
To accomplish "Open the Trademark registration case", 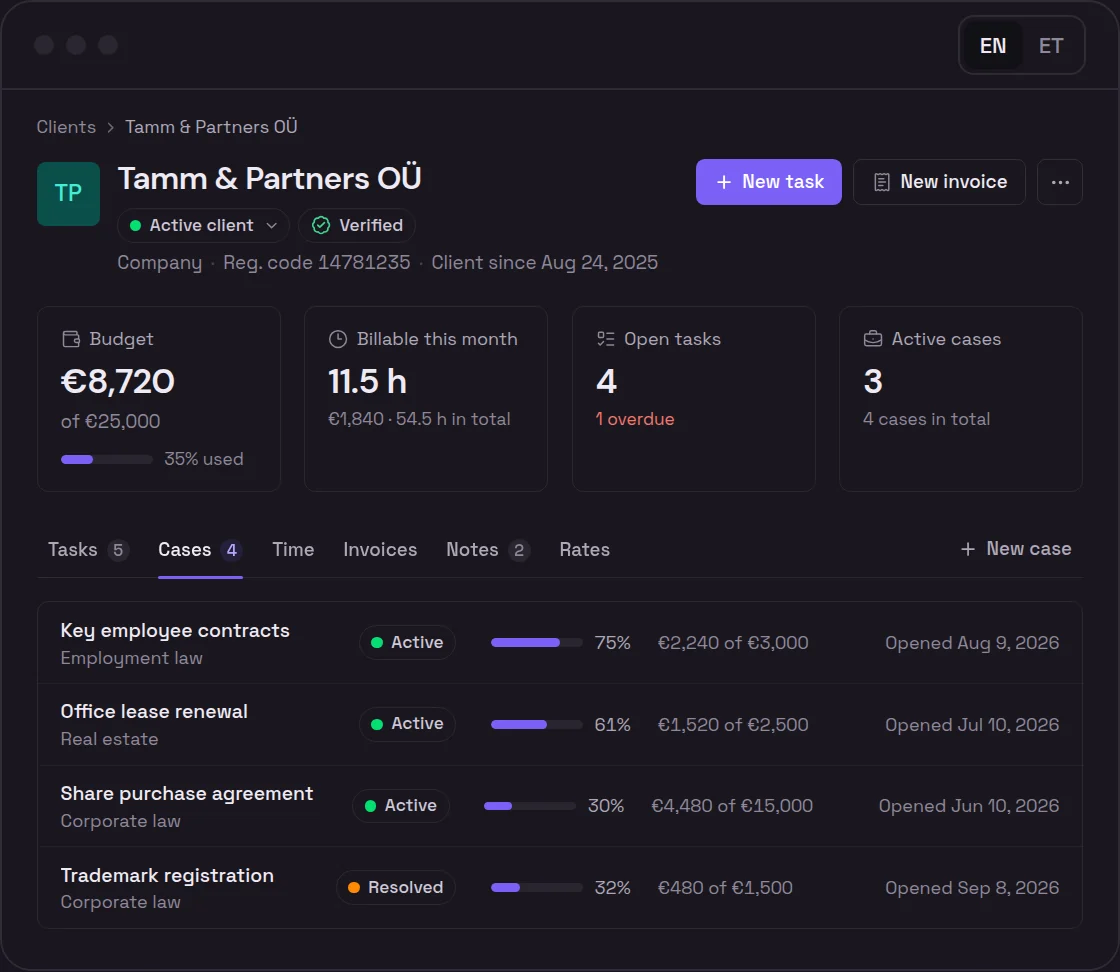I will [560, 888].
